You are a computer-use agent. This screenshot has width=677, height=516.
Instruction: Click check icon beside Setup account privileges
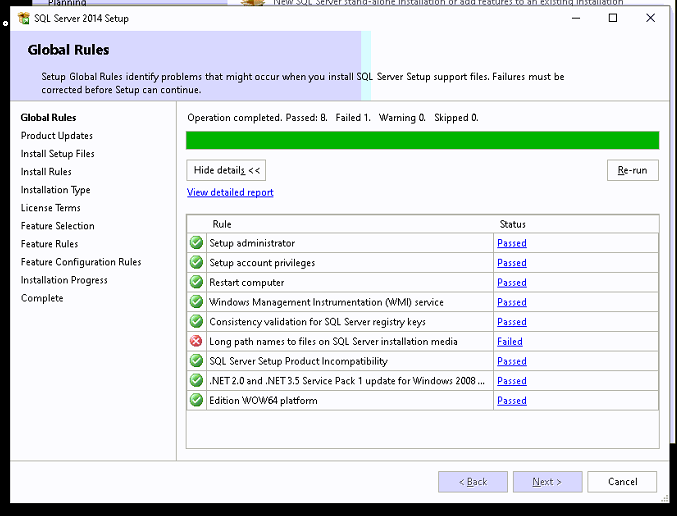196,263
